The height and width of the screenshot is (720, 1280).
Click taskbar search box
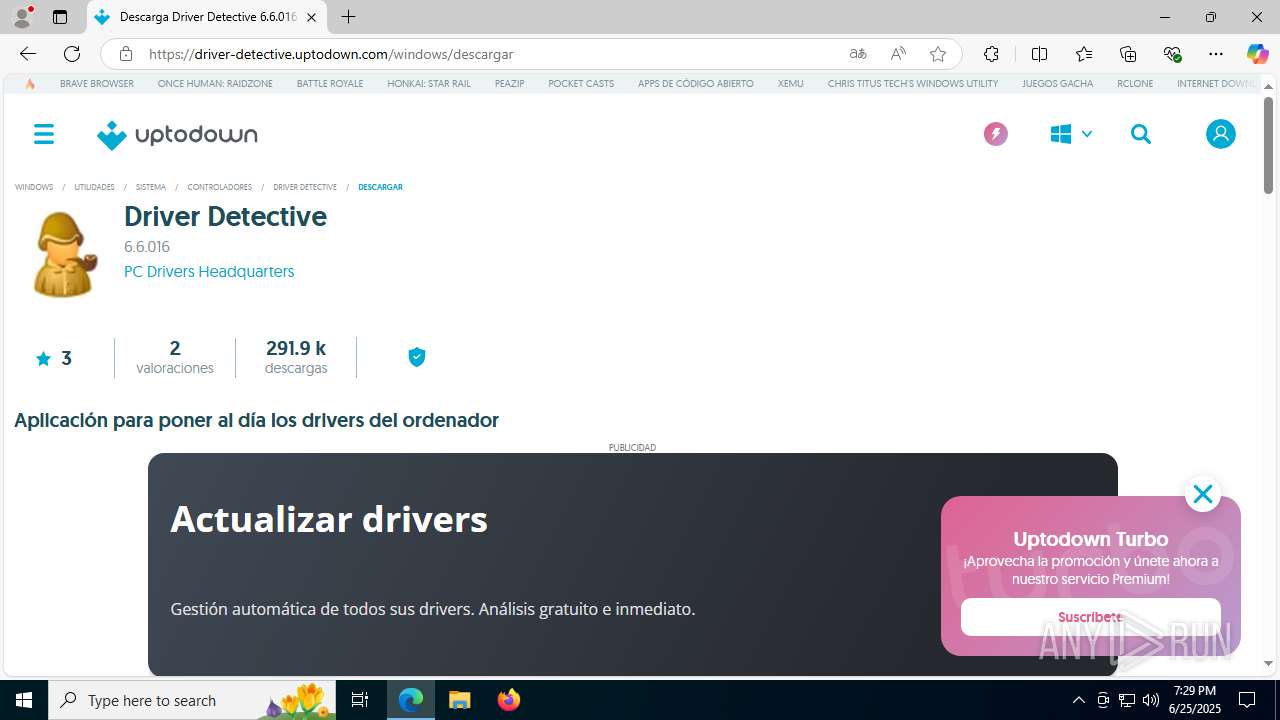192,700
